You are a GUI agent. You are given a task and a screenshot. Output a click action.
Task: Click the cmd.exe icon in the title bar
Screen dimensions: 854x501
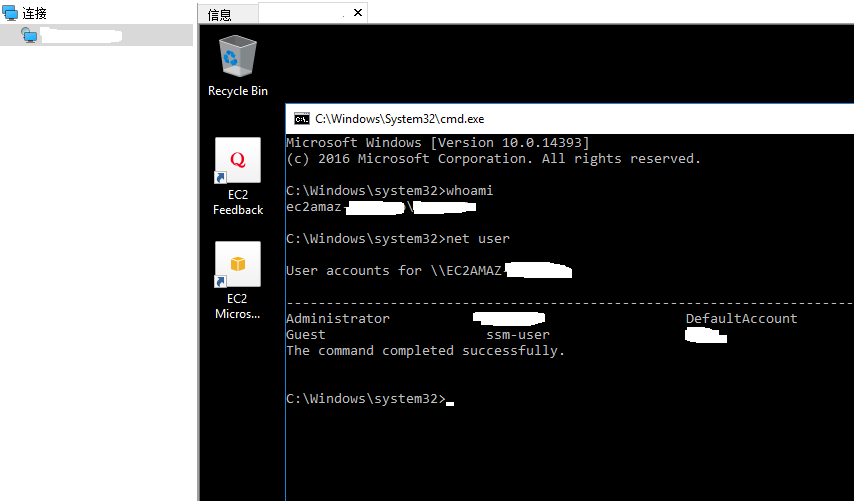302,119
